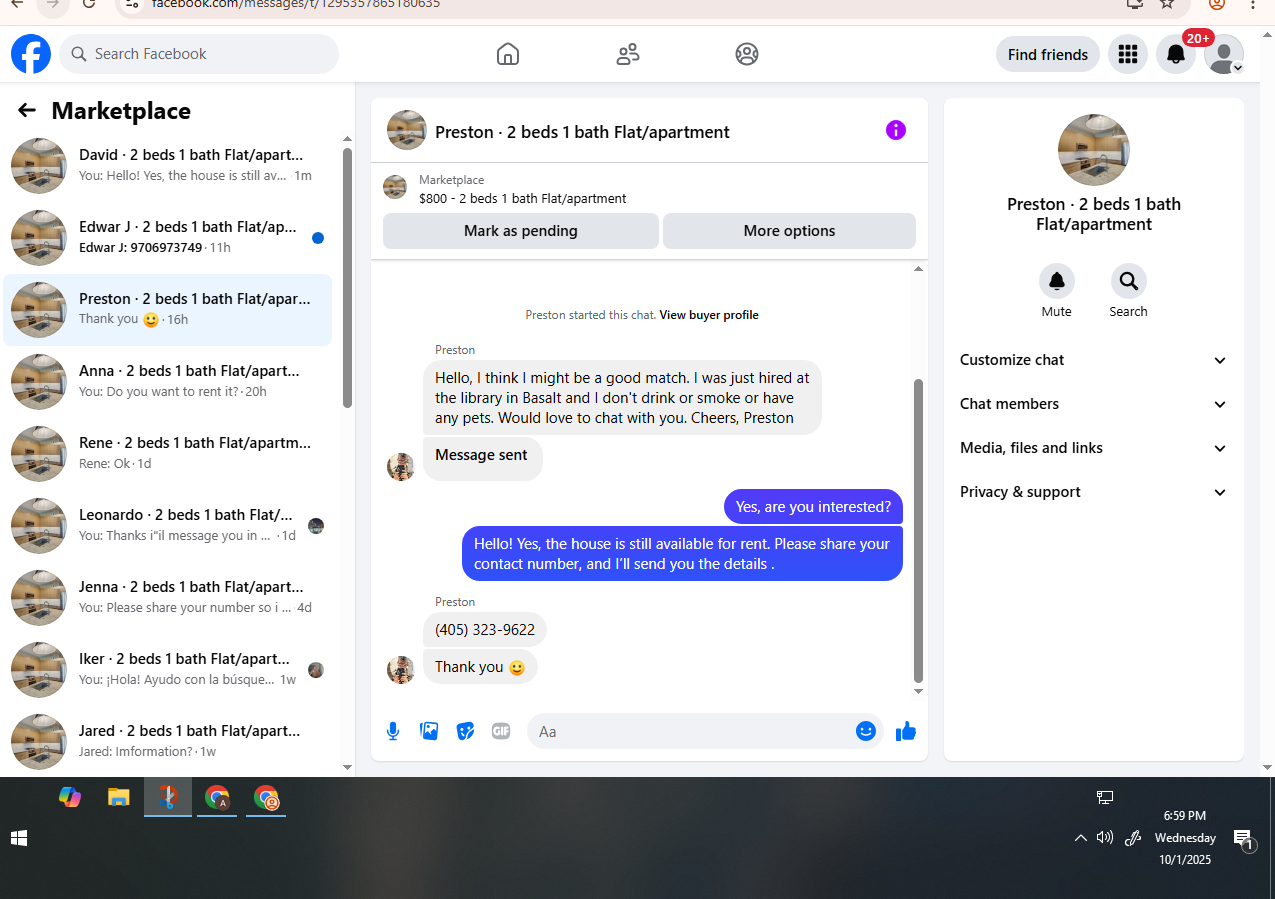Image resolution: width=1275 pixels, height=899 pixels.
Task: Choose a GIF from the GIF icon
Action: pyautogui.click(x=501, y=731)
